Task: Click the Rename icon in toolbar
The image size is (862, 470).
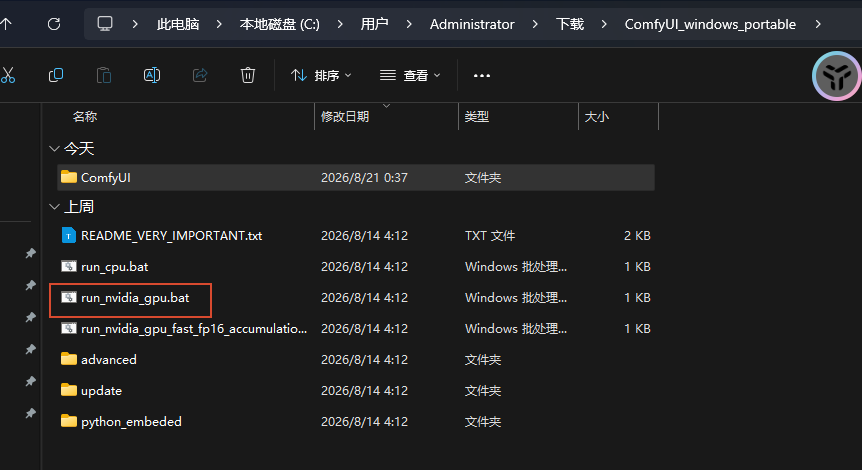Action: (x=152, y=75)
